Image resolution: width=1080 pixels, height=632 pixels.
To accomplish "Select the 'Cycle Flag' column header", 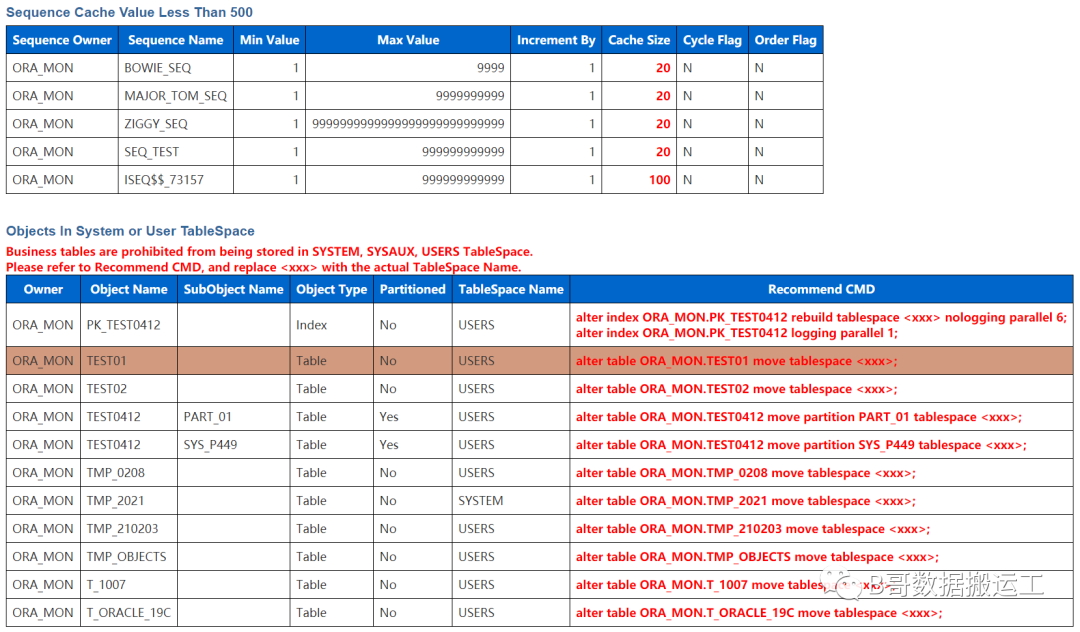I will click(x=712, y=40).
